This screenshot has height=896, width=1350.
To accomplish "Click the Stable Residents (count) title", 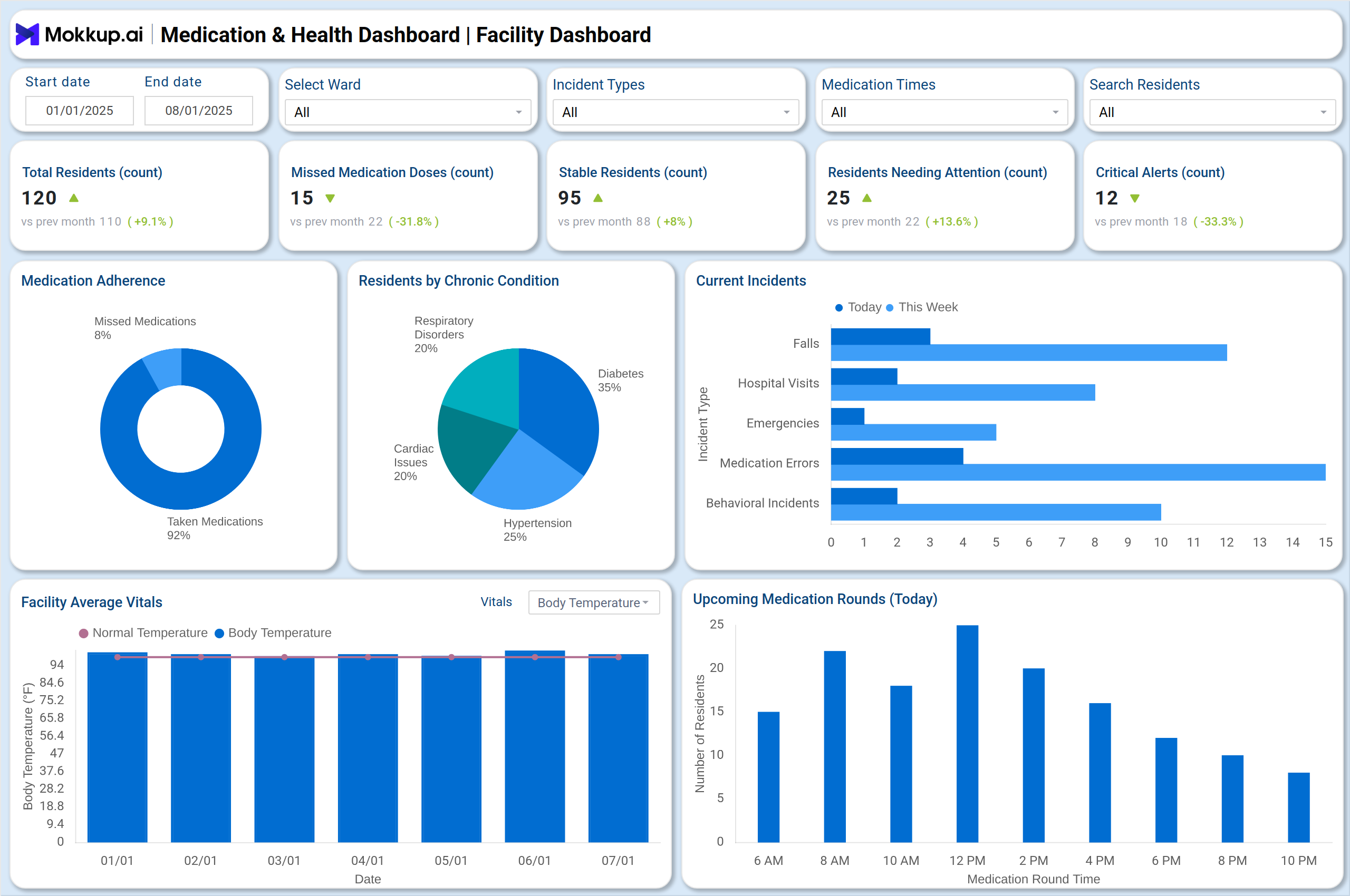I will (x=633, y=172).
